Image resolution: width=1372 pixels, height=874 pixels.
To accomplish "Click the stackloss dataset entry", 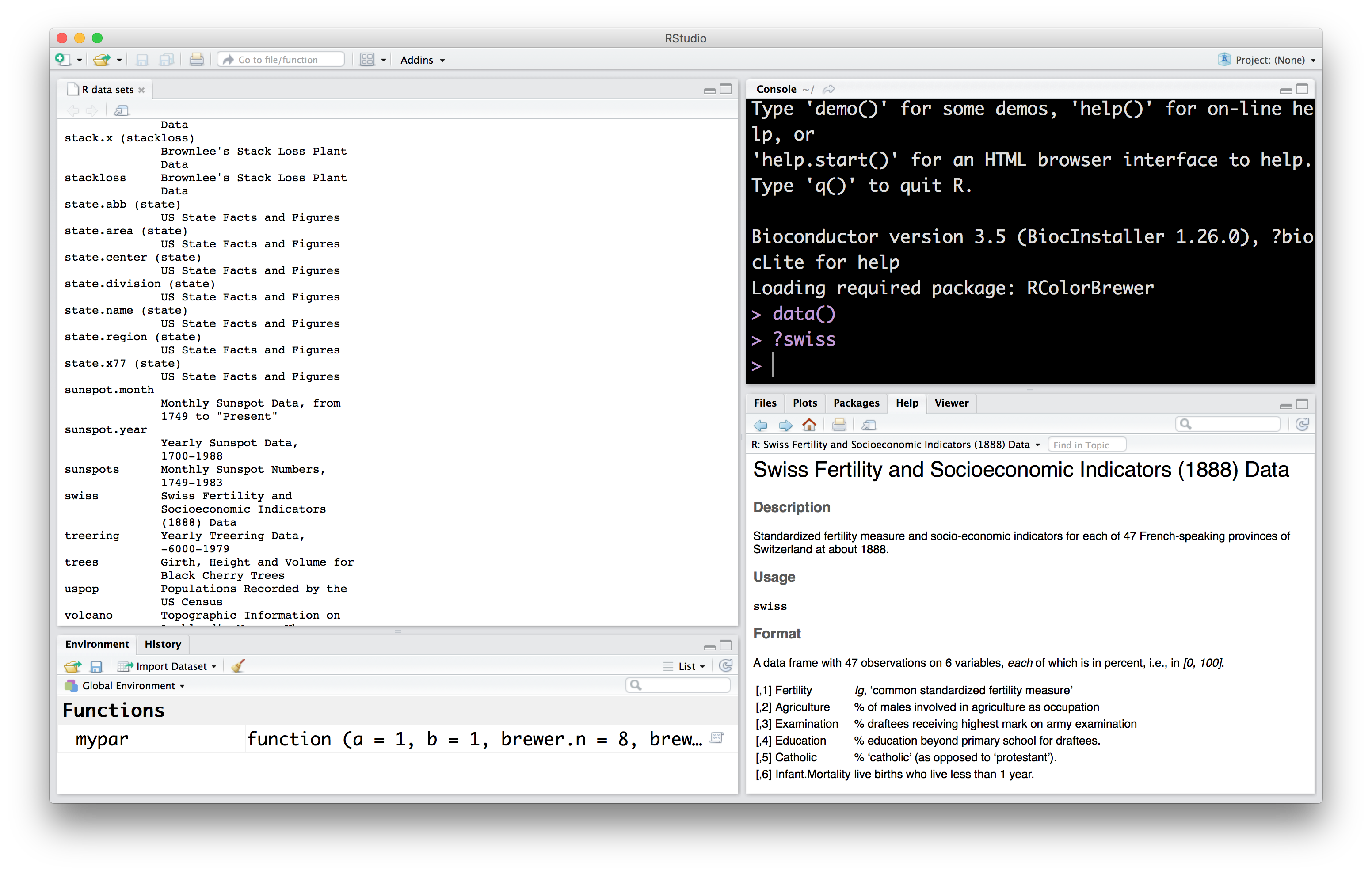I will pos(95,178).
